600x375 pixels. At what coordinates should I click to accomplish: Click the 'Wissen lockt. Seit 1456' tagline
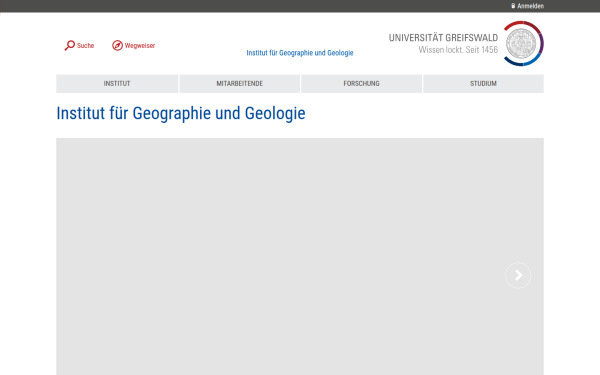click(458, 50)
